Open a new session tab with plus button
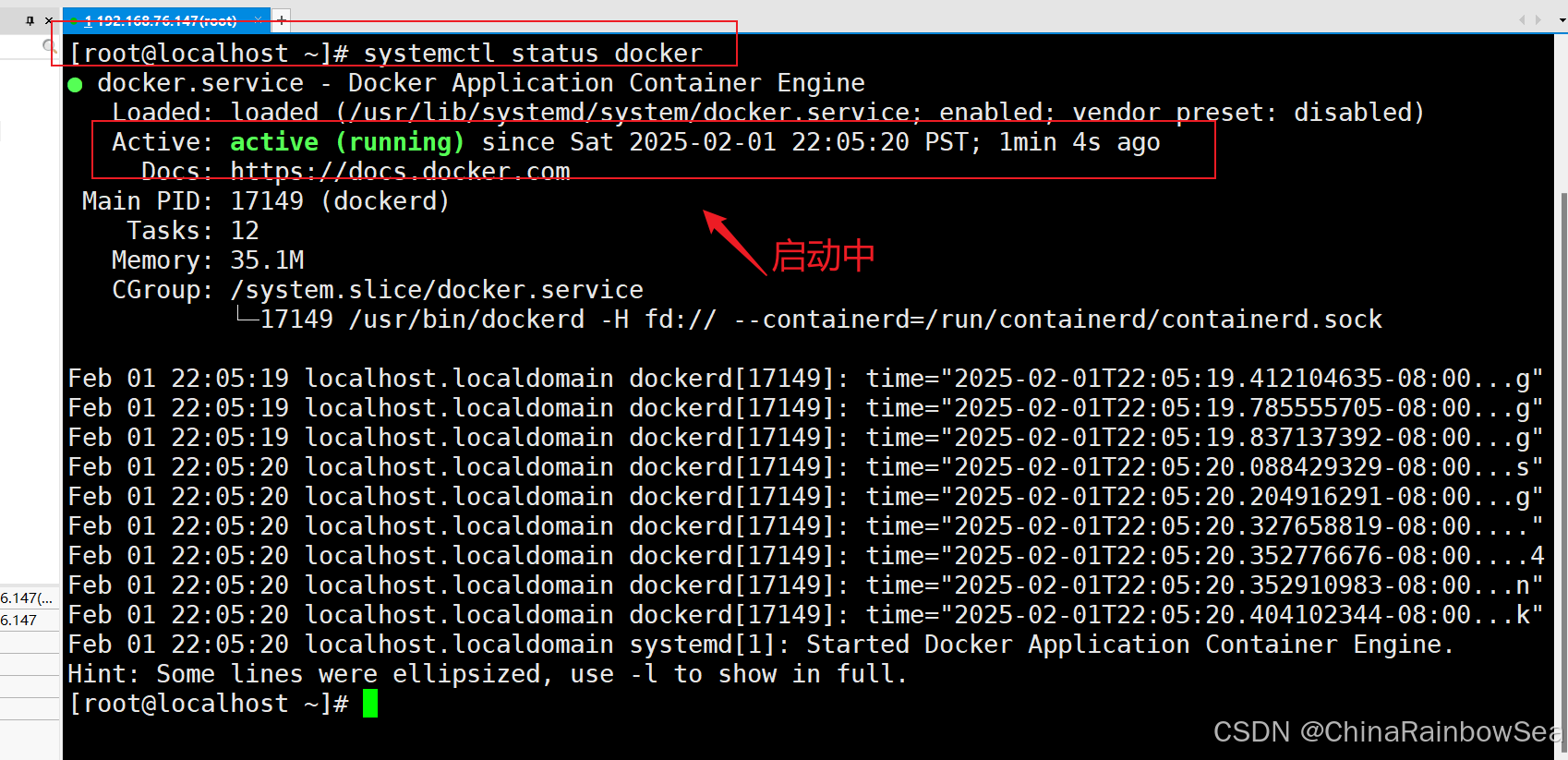Viewport: 1568px width, 760px height. click(282, 19)
